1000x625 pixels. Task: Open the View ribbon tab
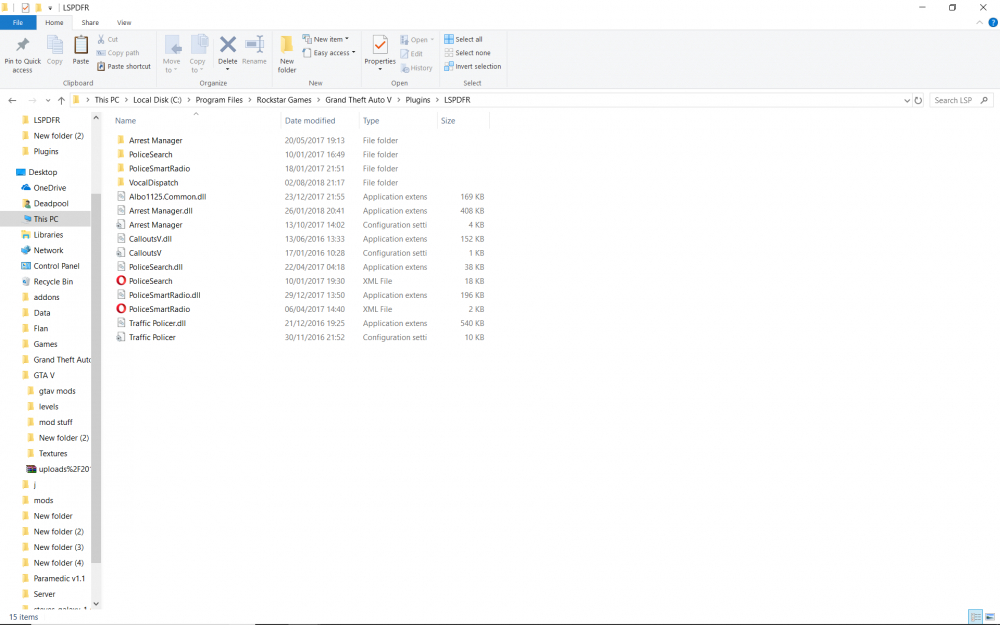tap(124, 22)
